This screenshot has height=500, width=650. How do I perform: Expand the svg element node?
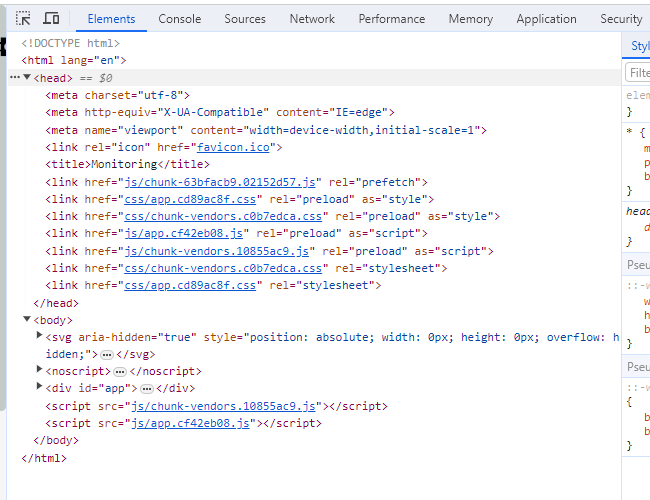(39, 337)
